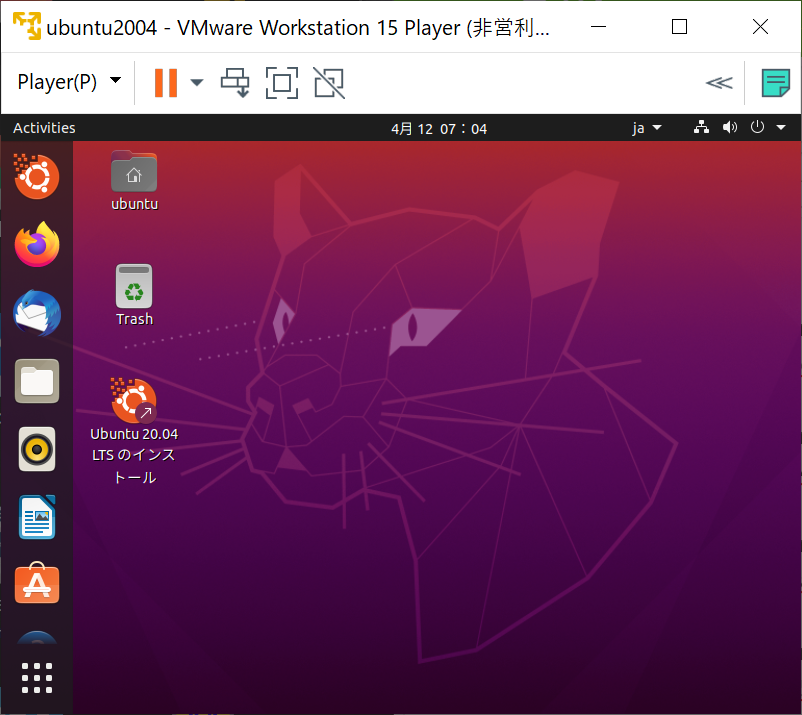Maximize the VMware Player window
The height and width of the screenshot is (715, 802).
tap(679, 27)
